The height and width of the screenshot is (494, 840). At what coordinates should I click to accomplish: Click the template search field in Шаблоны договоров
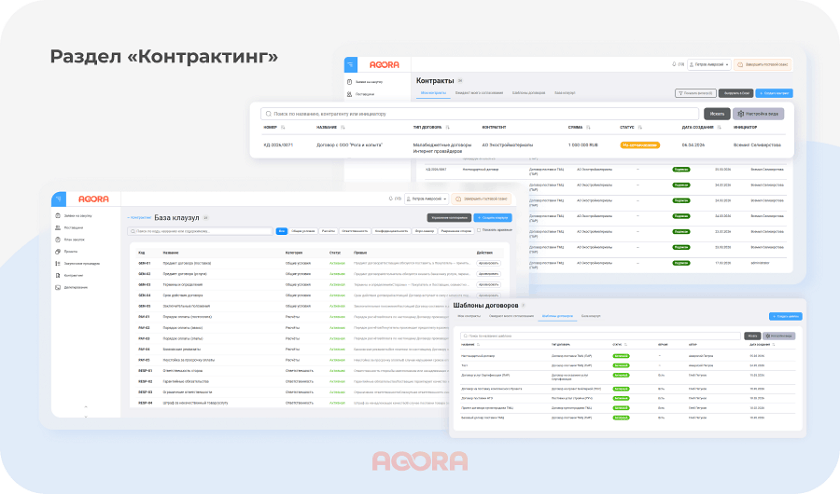click(x=601, y=336)
